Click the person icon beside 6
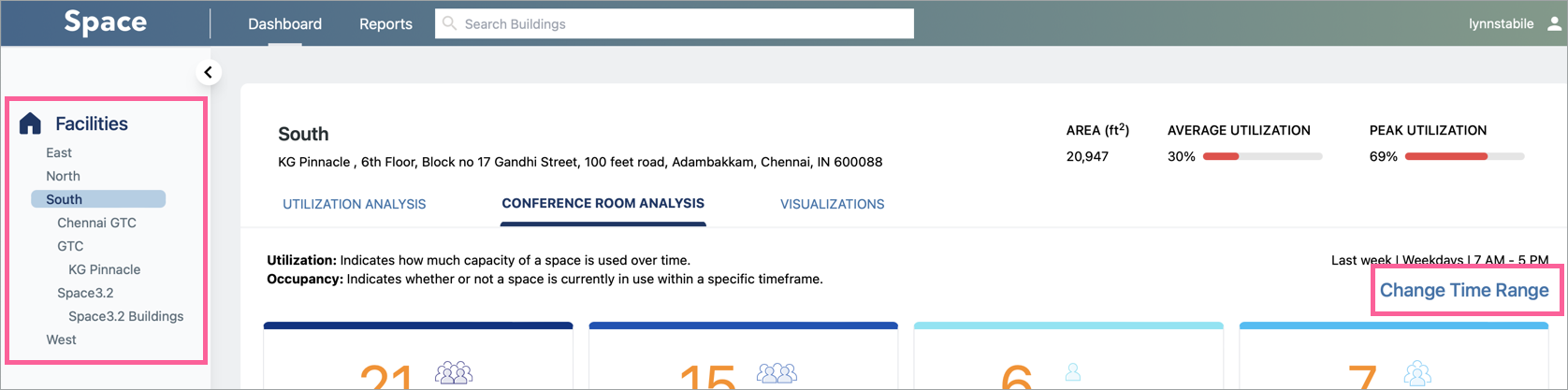This screenshot has height=390, width=1568. (1073, 372)
